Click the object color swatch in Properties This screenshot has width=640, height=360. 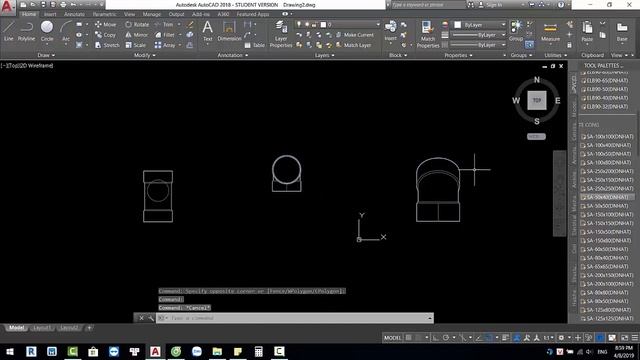point(457,25)
